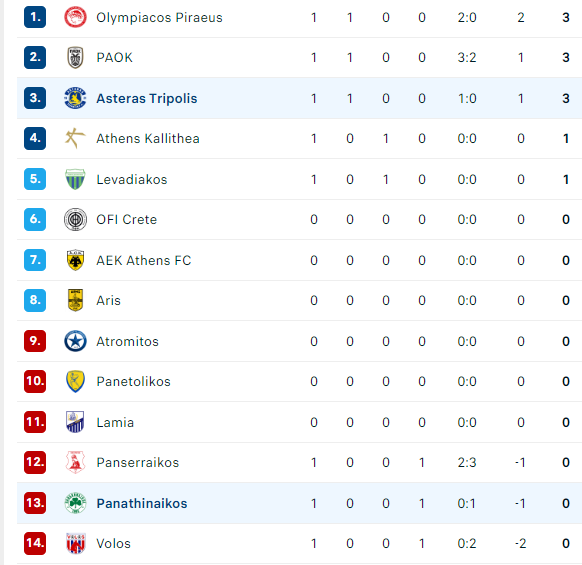Viewport: 582px width, 565px height.
Task: Click the Aris yellow club badge
Action: 75,300
